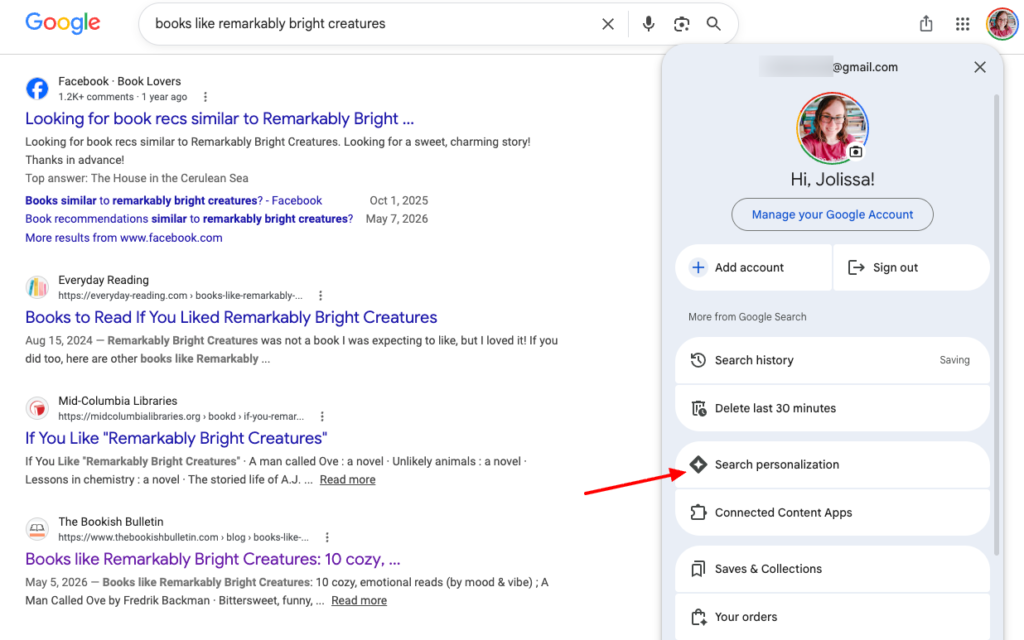Click the share icon in the header

click(925, 24)
